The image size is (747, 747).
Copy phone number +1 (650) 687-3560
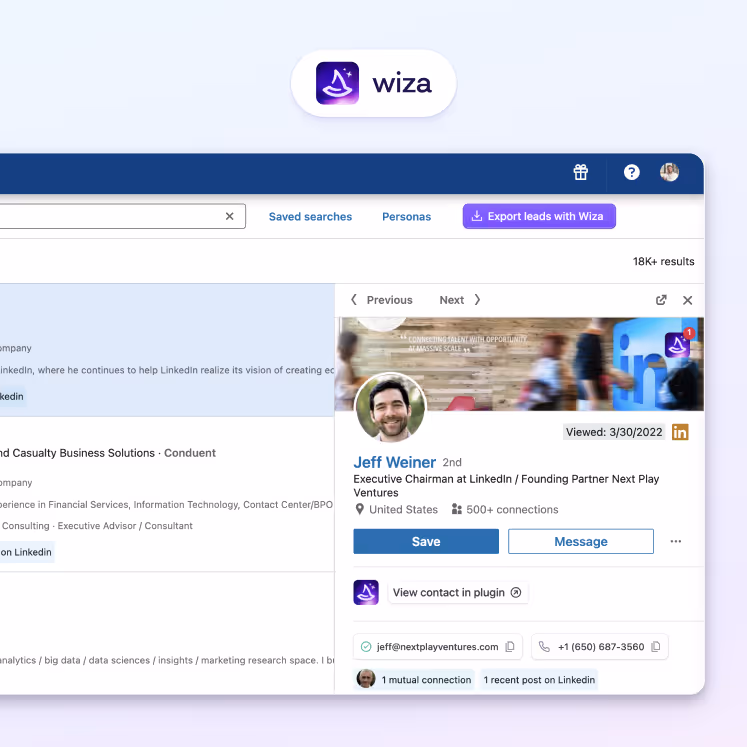656,646
